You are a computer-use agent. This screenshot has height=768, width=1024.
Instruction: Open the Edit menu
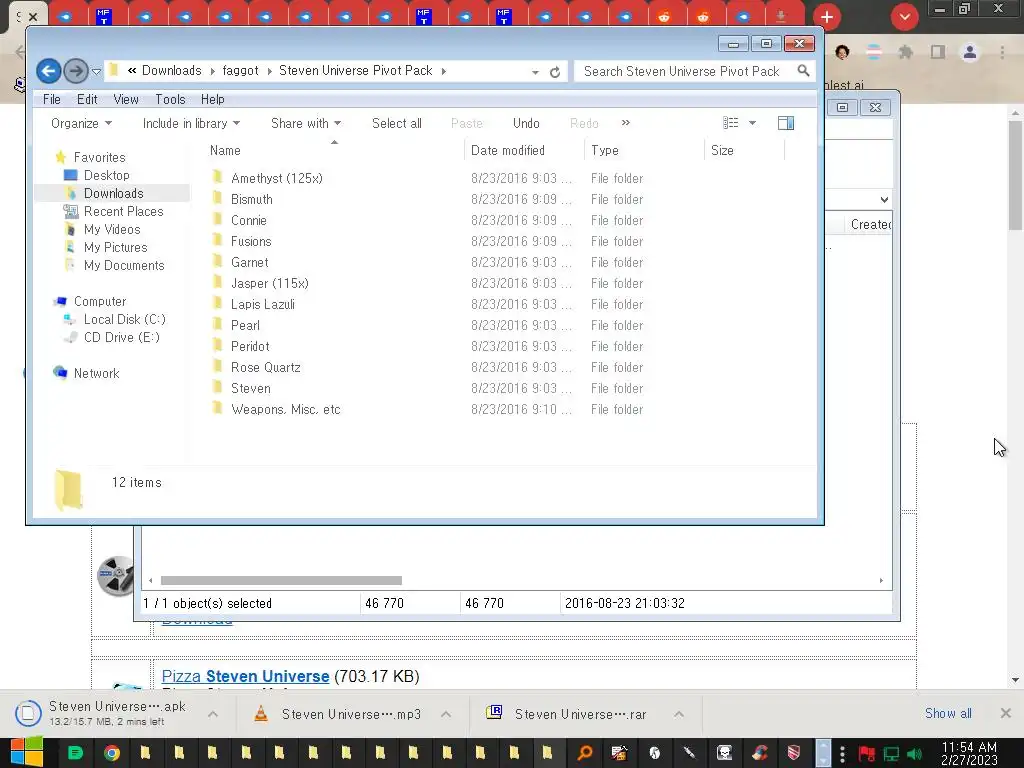pyautogui.click(x=87, y=99)
